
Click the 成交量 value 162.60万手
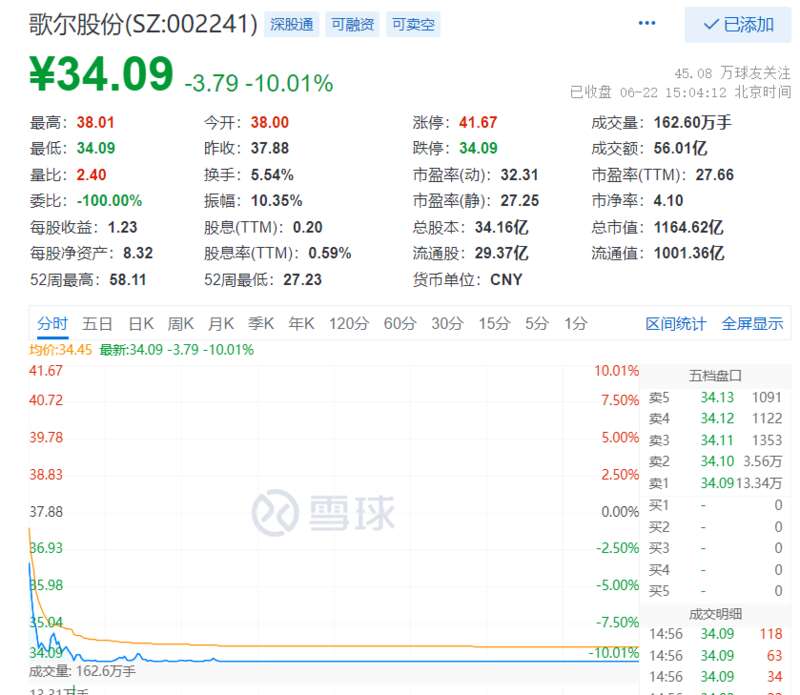point(693,122)
